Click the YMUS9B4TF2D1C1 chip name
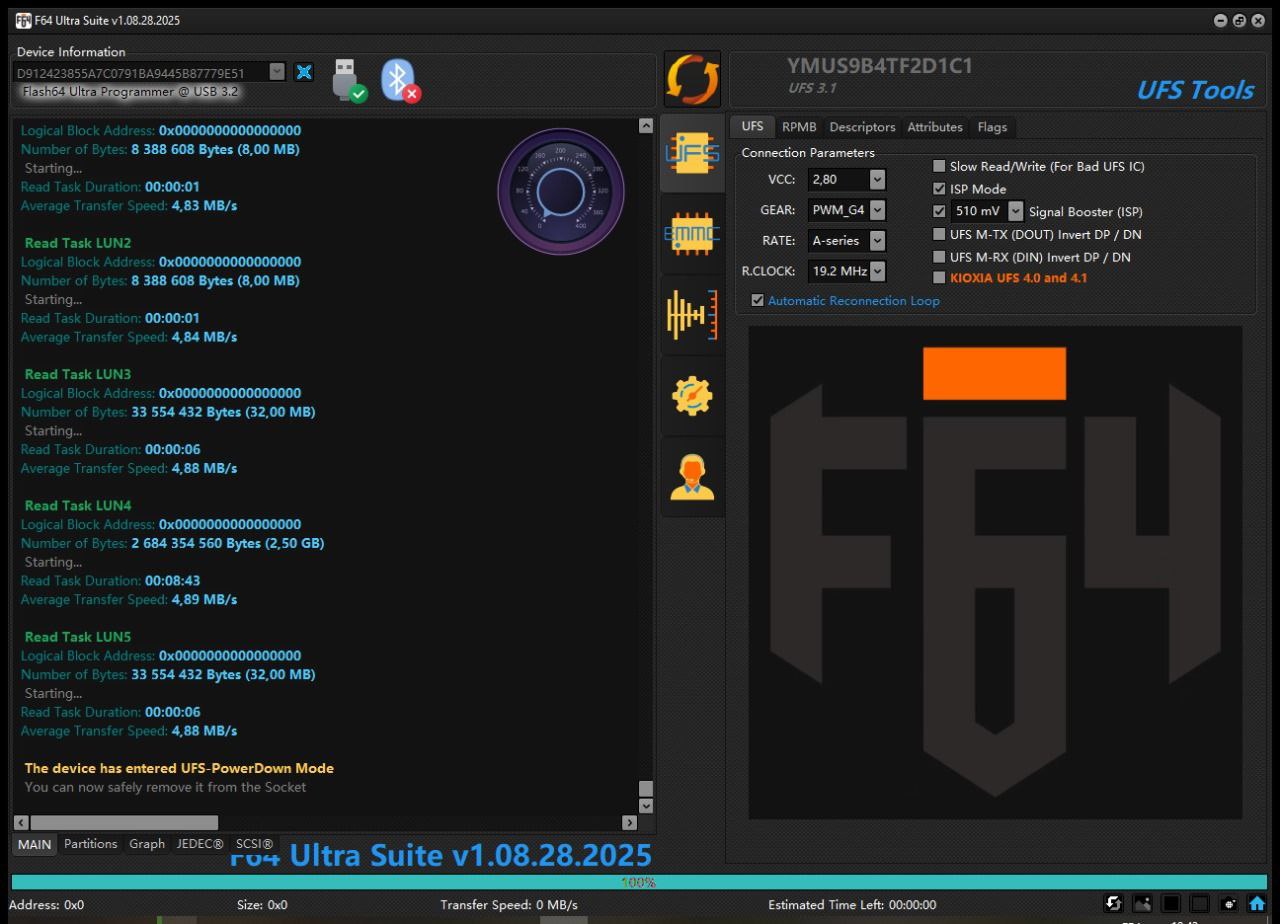The image size is (1280, 924). click(880, 66)
